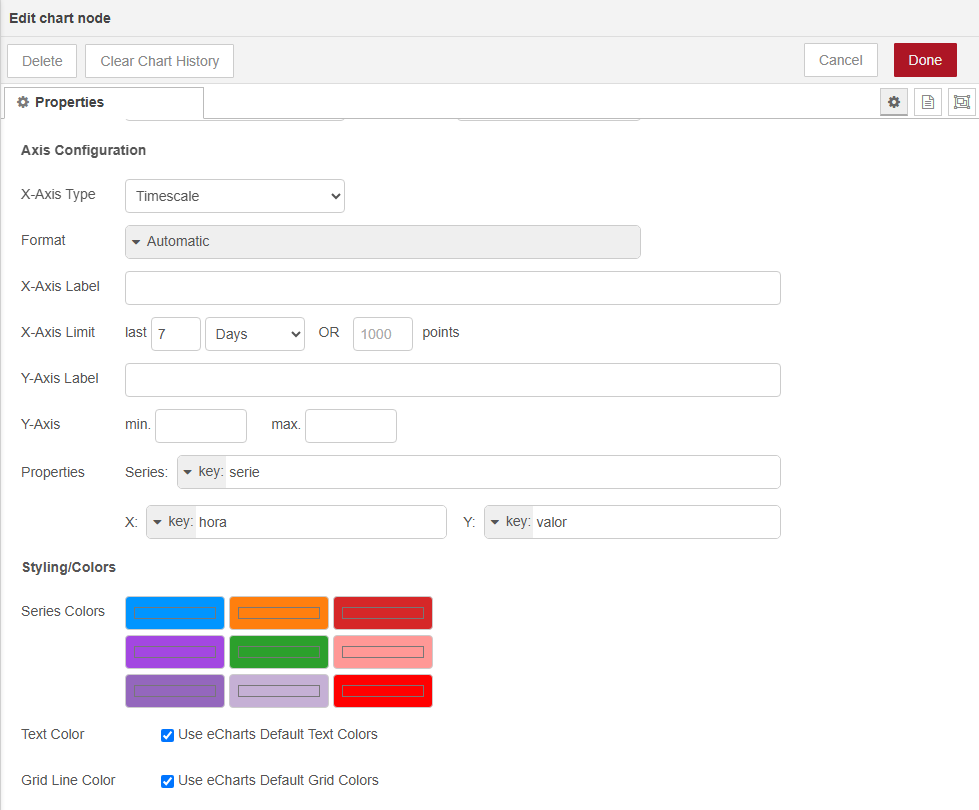Focus the X-Axis Label input field
979x810 pixels.
(453, 288)
